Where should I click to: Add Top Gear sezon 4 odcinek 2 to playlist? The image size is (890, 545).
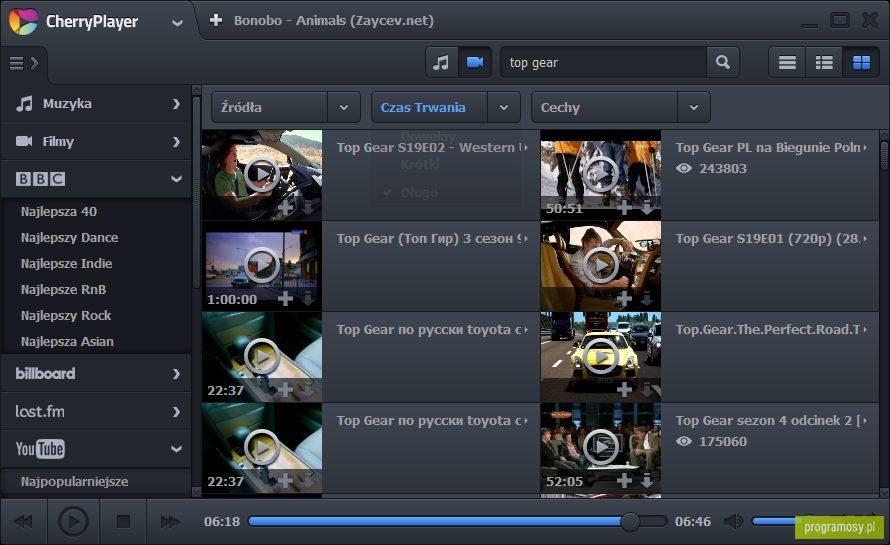click(x=624, y=481)
